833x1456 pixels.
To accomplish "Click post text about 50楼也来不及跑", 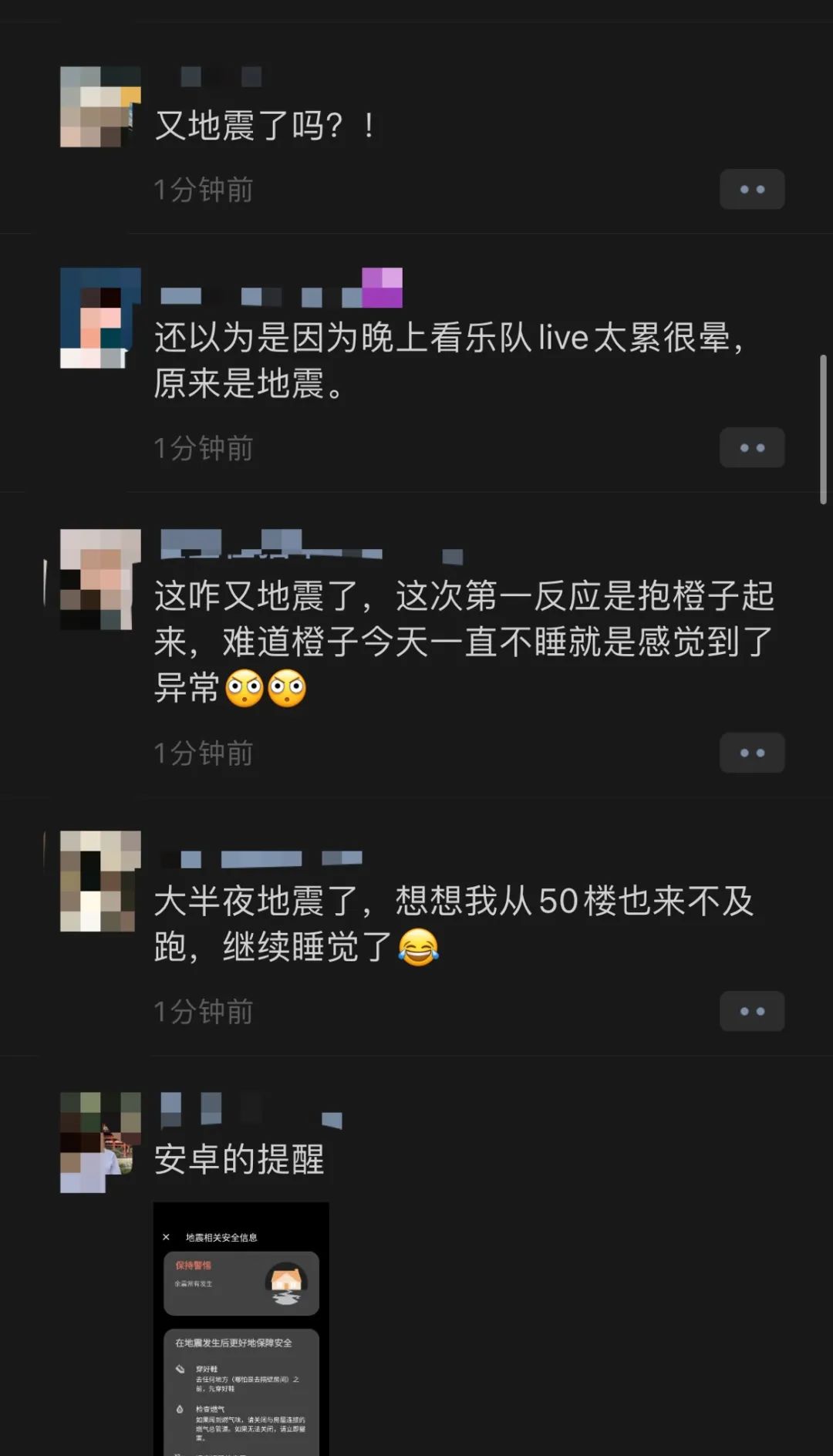I will click(454, 923).
